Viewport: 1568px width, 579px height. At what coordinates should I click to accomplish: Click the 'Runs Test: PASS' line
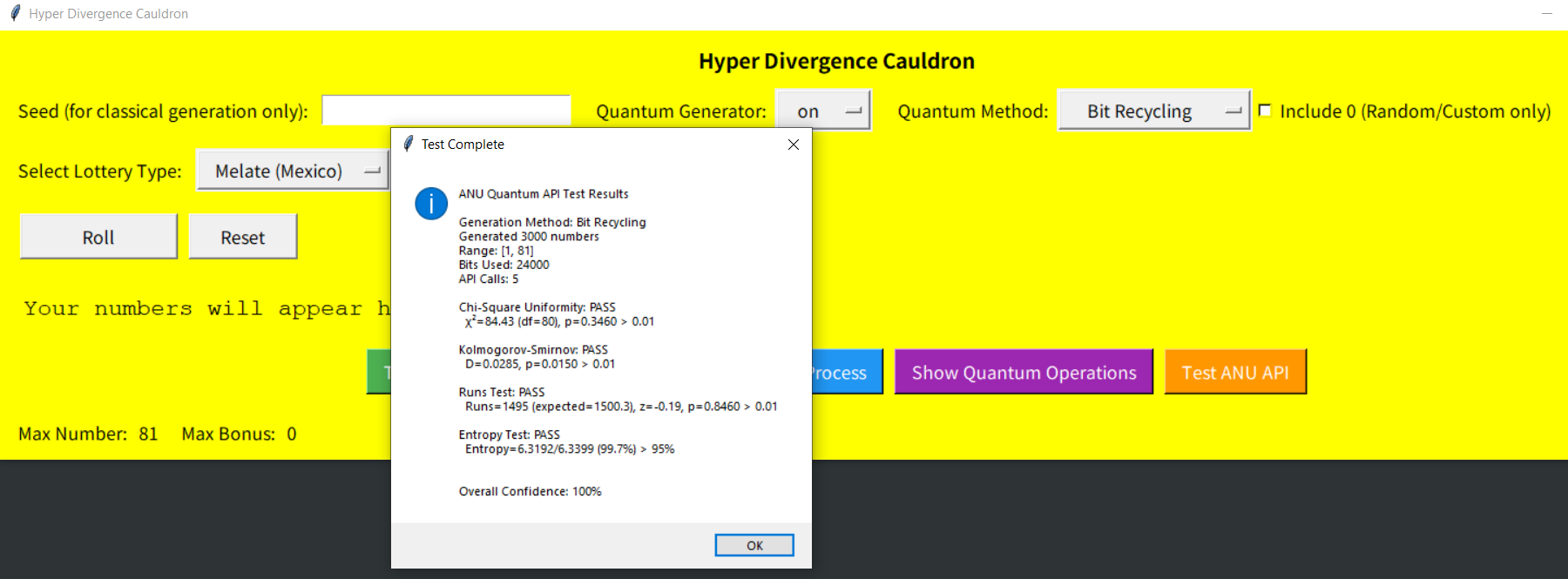[502, 393]
